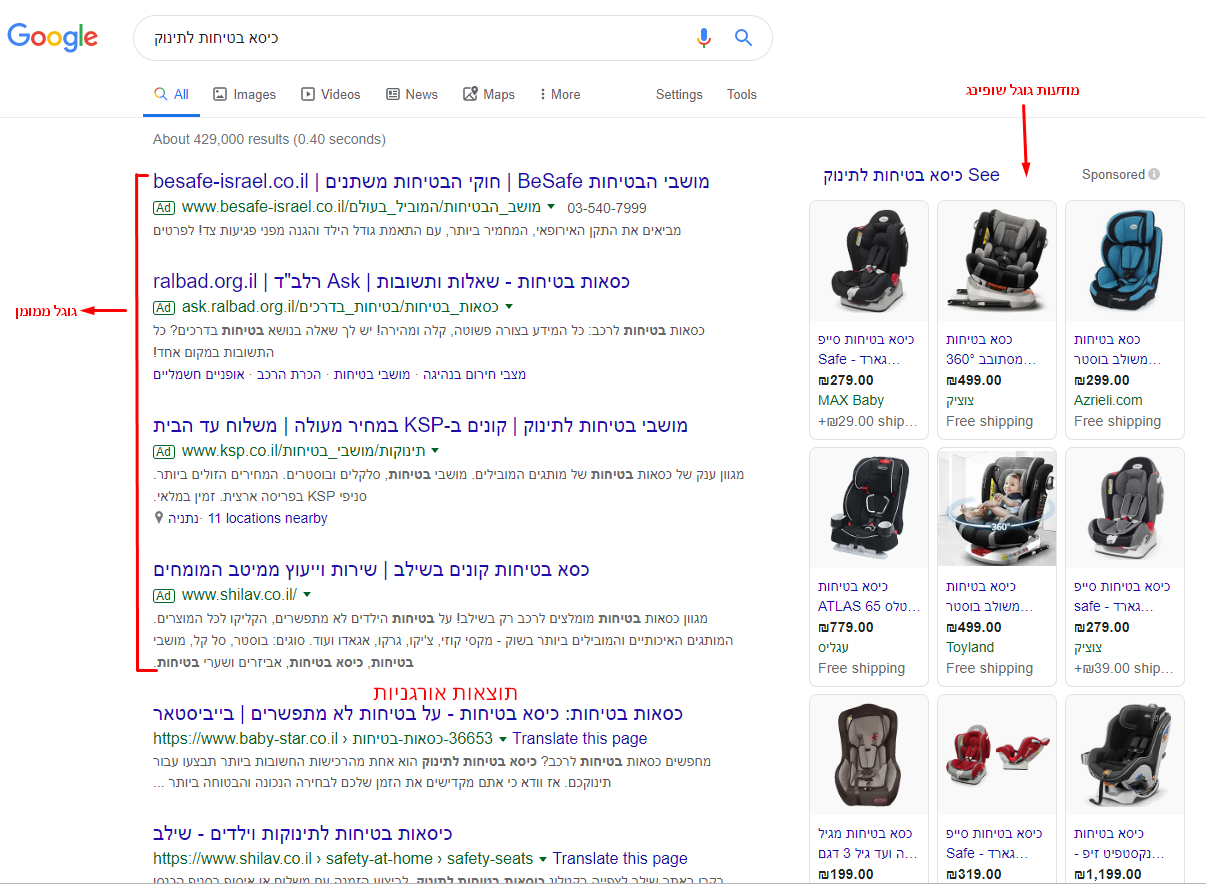Click the blue search magnifier button
The height and width of the screenshot is (884, 1206).
743,38
